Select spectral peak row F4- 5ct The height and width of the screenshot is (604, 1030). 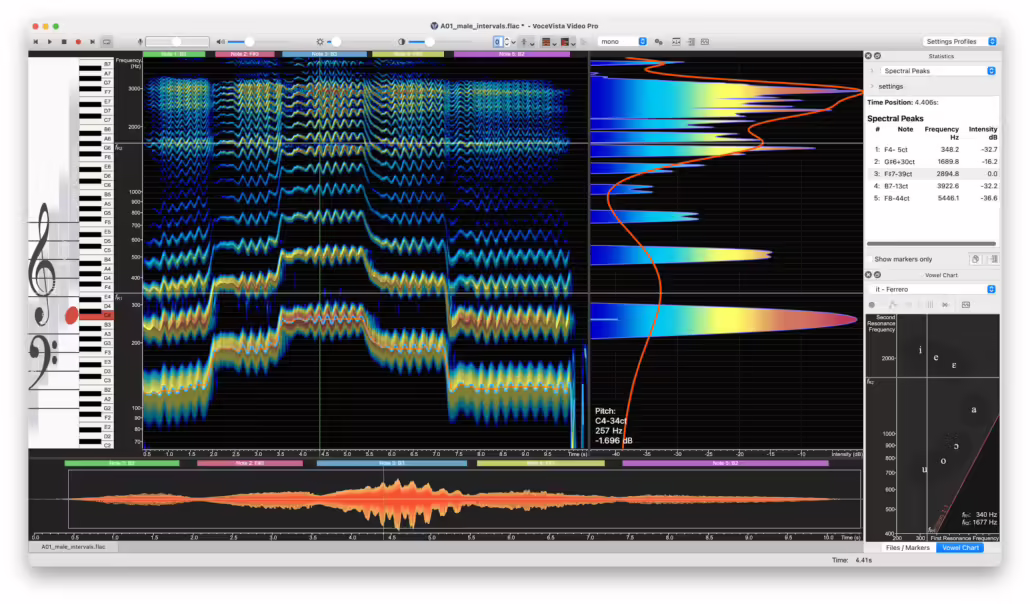(x=935, y=149)
